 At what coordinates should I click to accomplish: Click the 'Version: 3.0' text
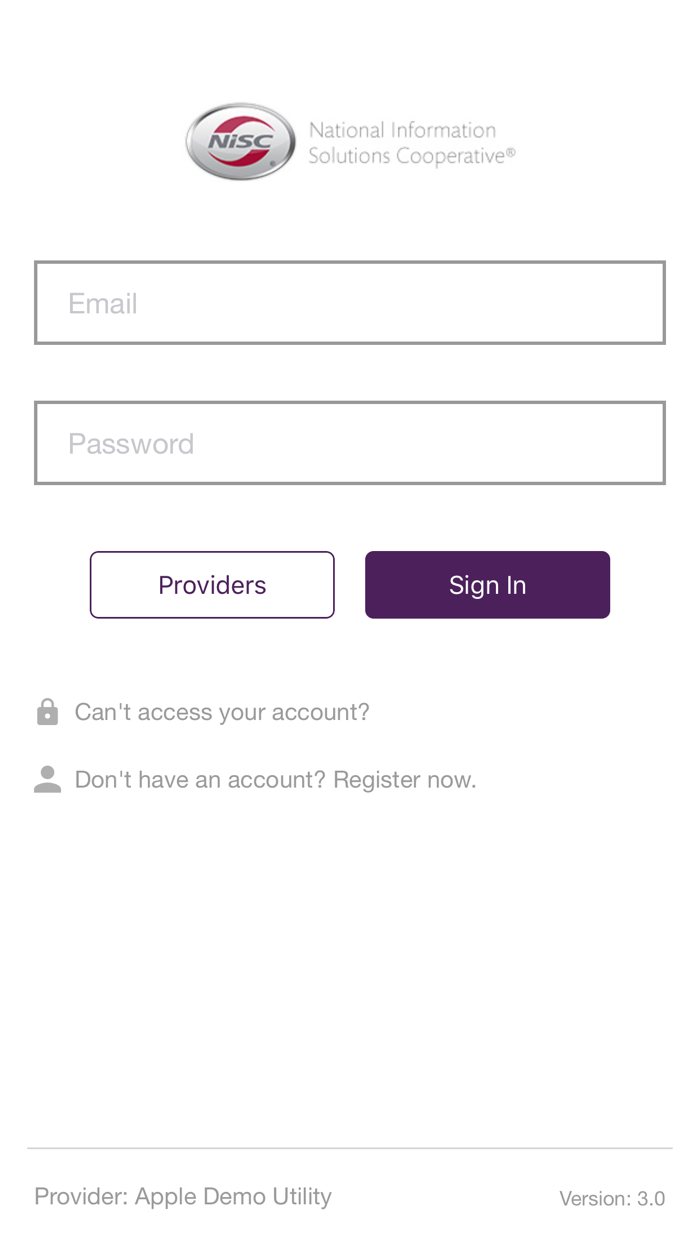[614, 1198]
